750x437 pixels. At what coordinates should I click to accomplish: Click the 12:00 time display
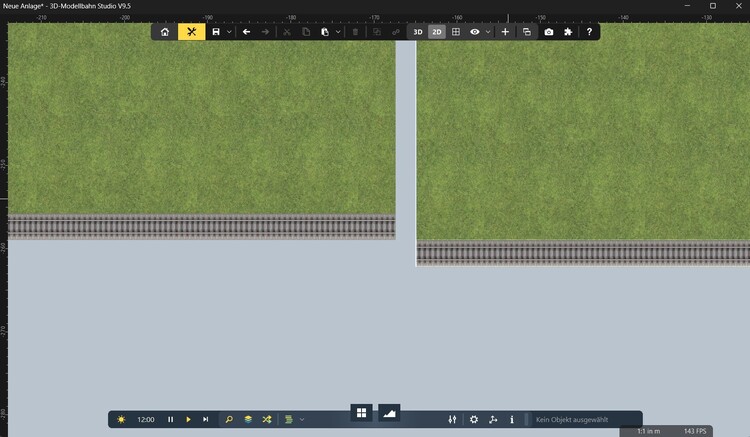[145, 420]
